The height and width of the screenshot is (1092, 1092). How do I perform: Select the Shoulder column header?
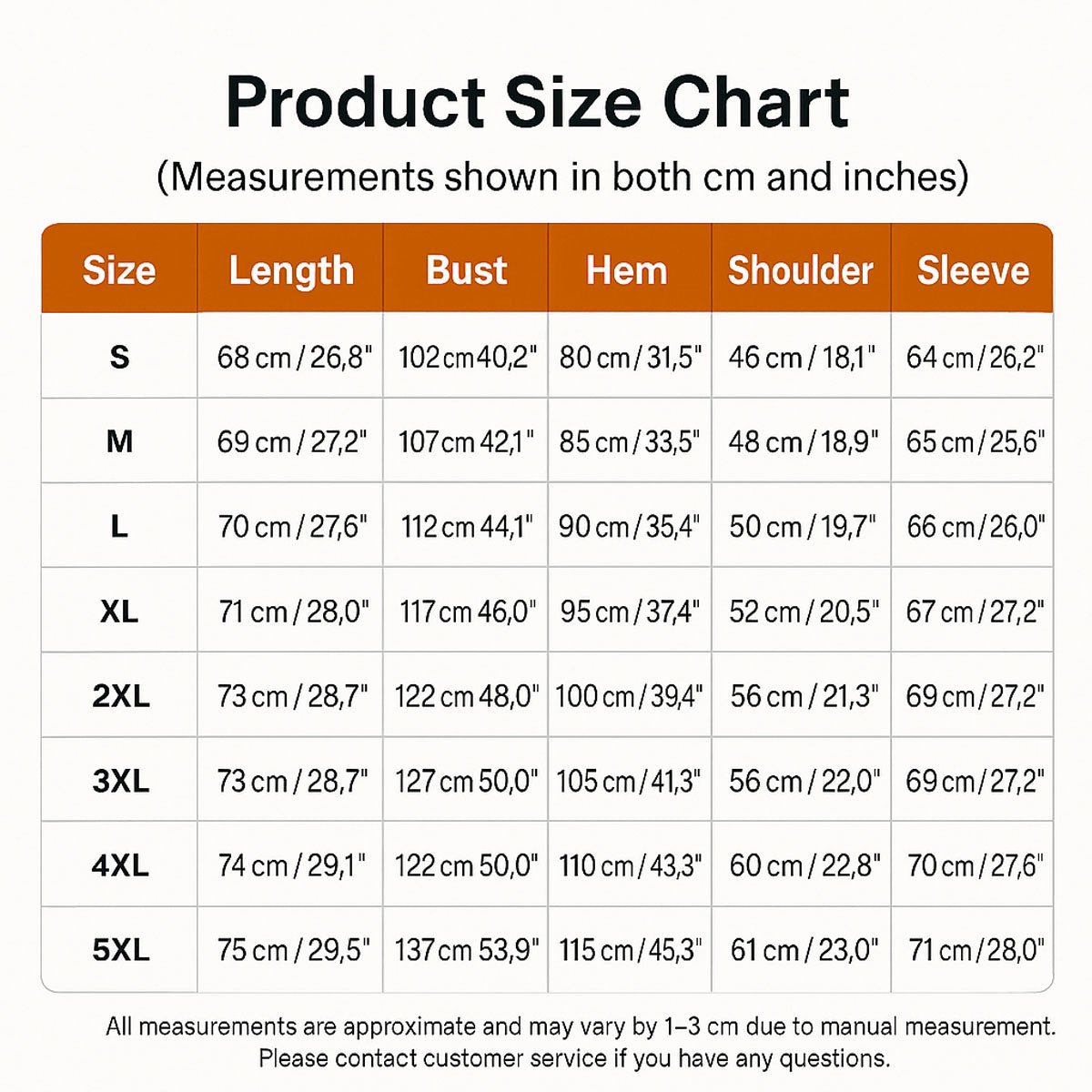point(801,270)
